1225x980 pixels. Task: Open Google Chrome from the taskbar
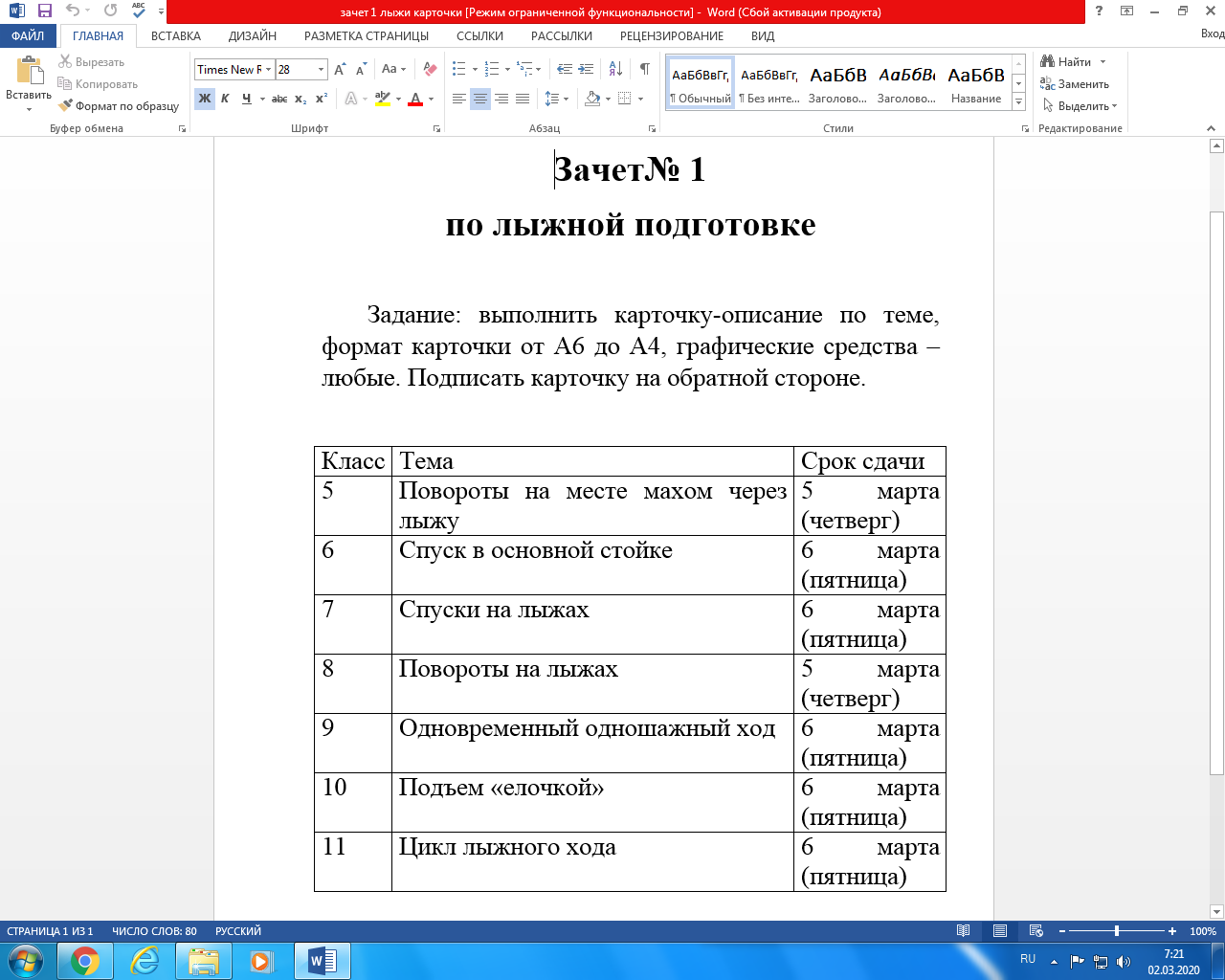tap(85, 960)
